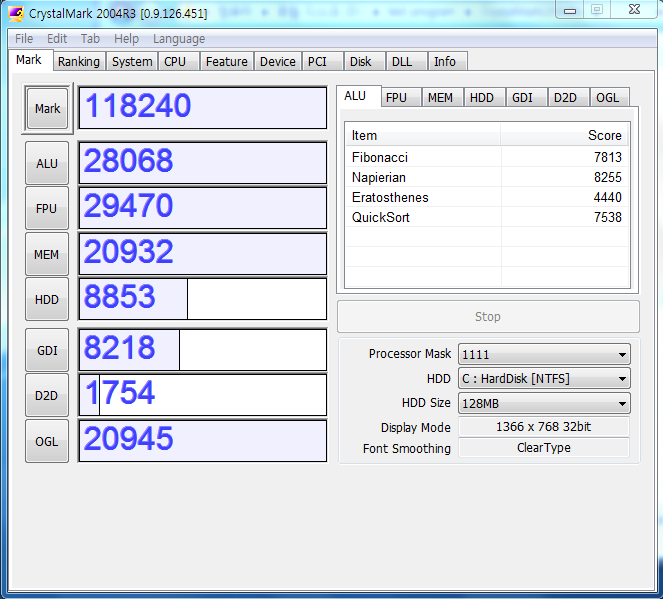Select the Eratosthenes row

point(488,197)
